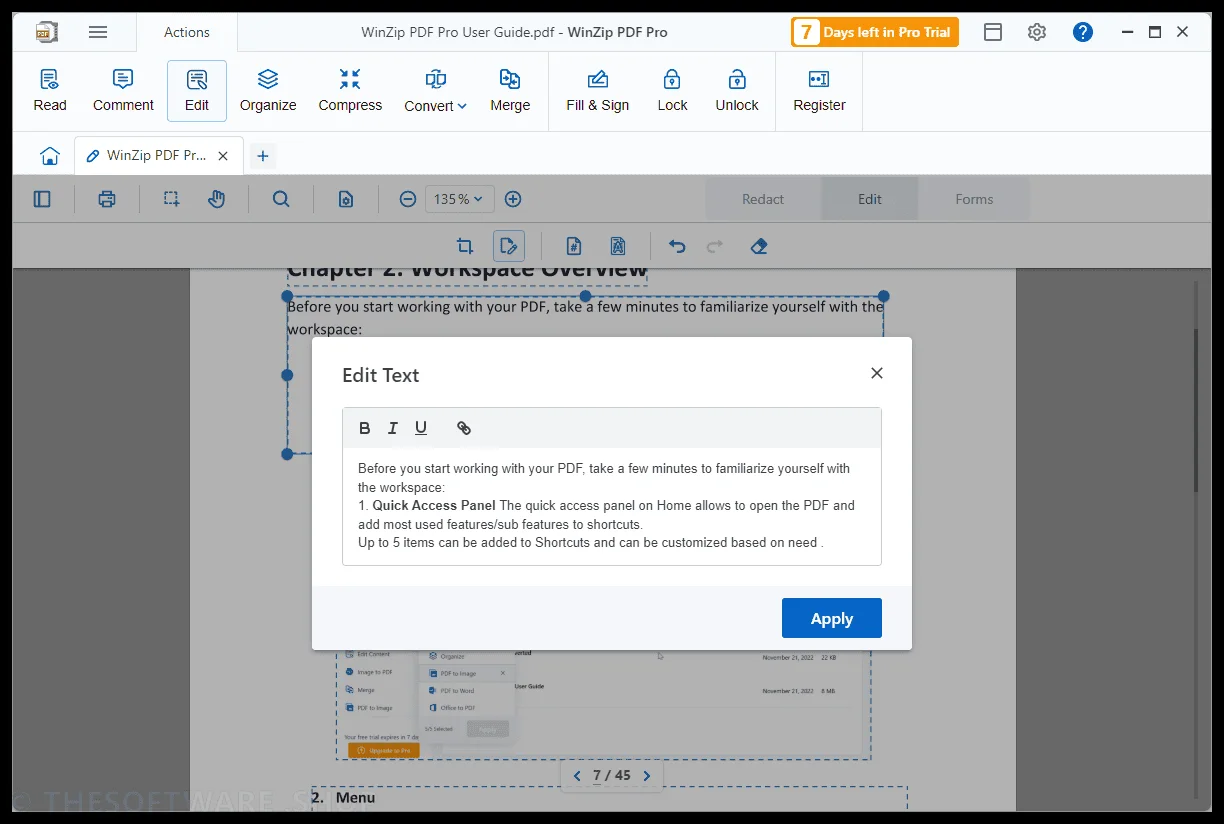Click inside the Edit Text text area
This screenshot has width=1224, height=824.
(x=612, y=506)
